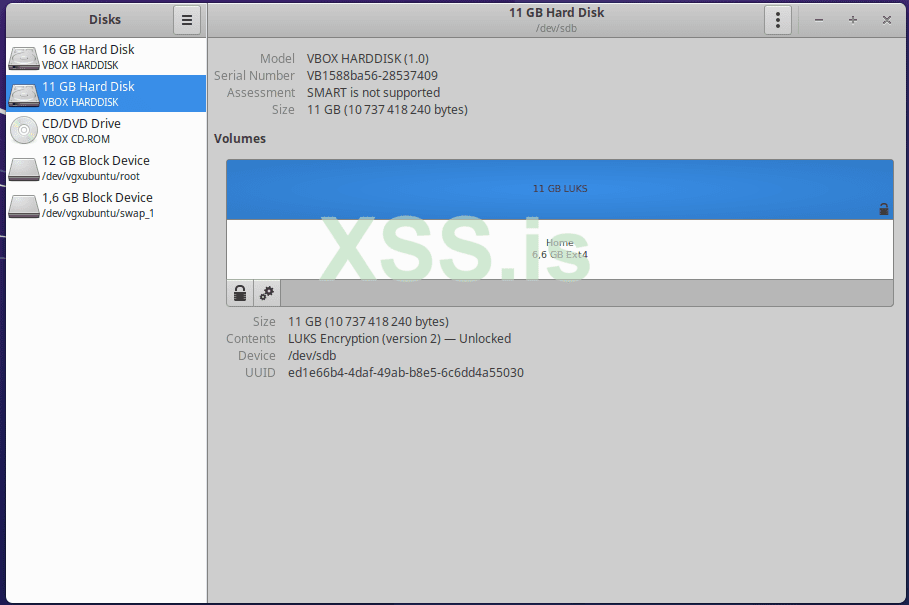The image size is (909, 605).
Task: Click the Device value /dev/sdb
Action: pos(312,356)
